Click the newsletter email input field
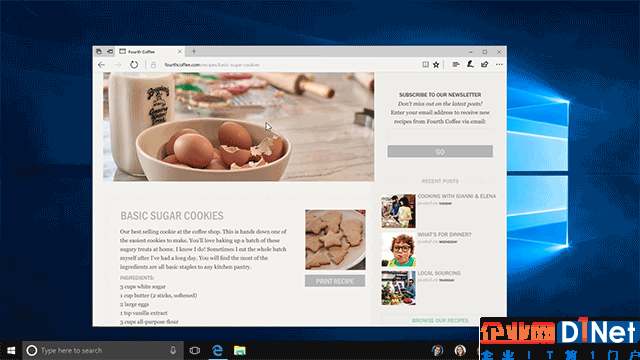Screen dimensions: 640x360 [440, 135]
